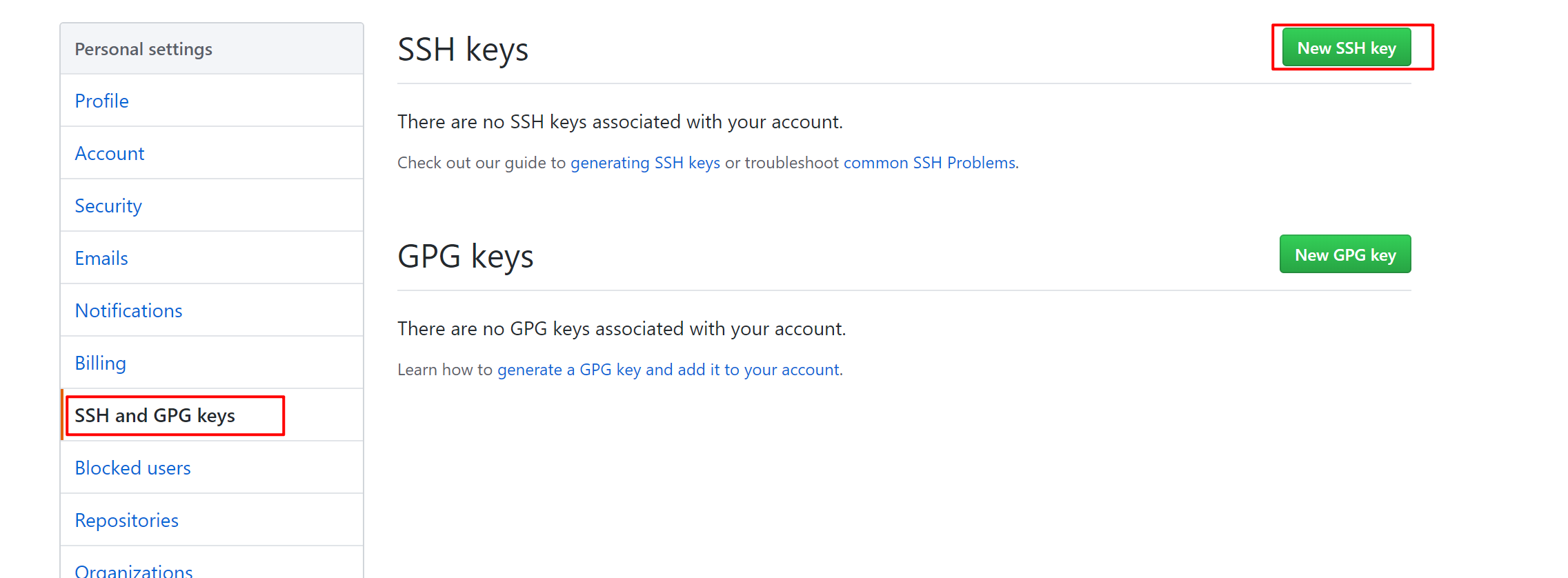
Task: Click the SSH keys section heading
Action: (x=462, y=48)
